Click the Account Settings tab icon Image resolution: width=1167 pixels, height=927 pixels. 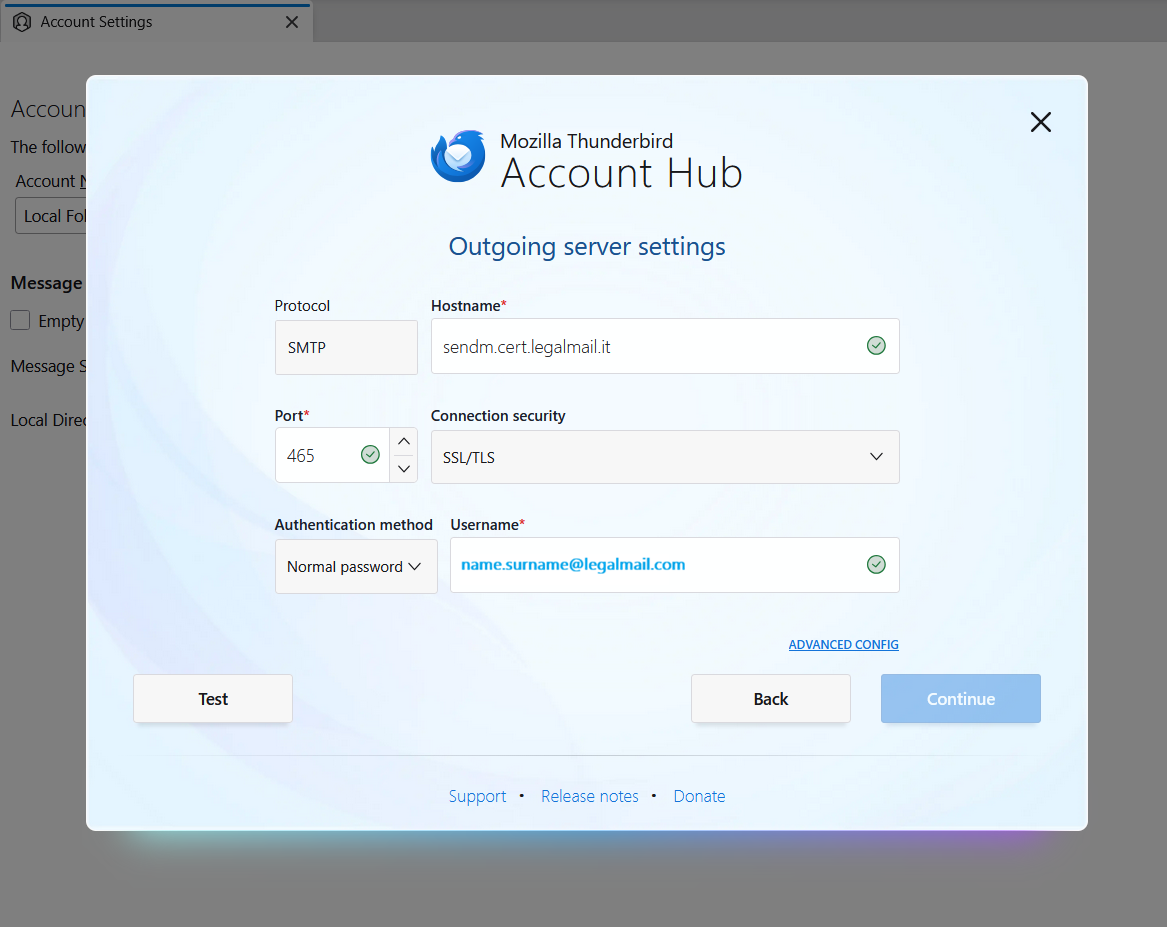coord(22,22)
